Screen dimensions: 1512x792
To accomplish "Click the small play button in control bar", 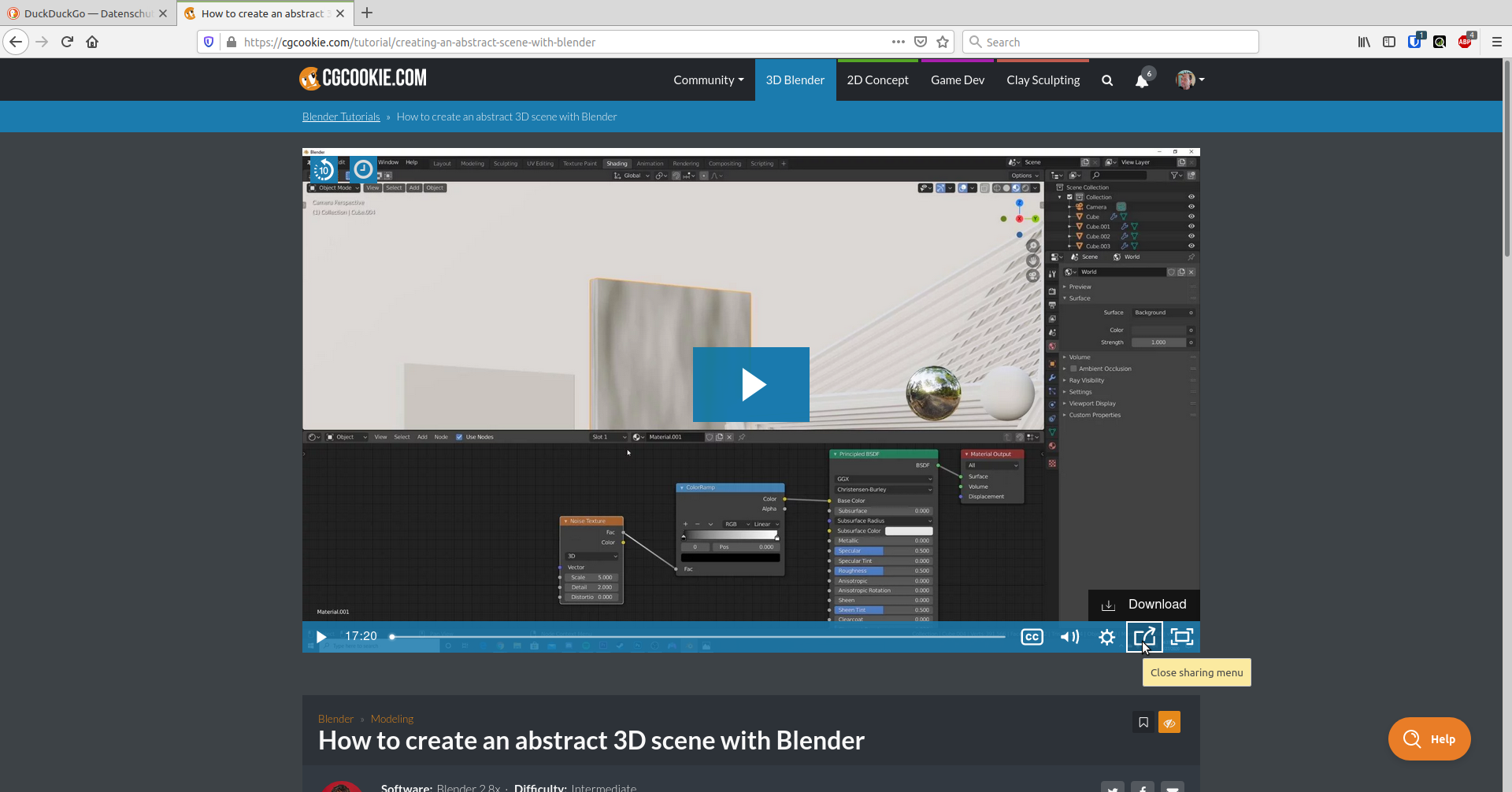I will (x=321, y=636).
